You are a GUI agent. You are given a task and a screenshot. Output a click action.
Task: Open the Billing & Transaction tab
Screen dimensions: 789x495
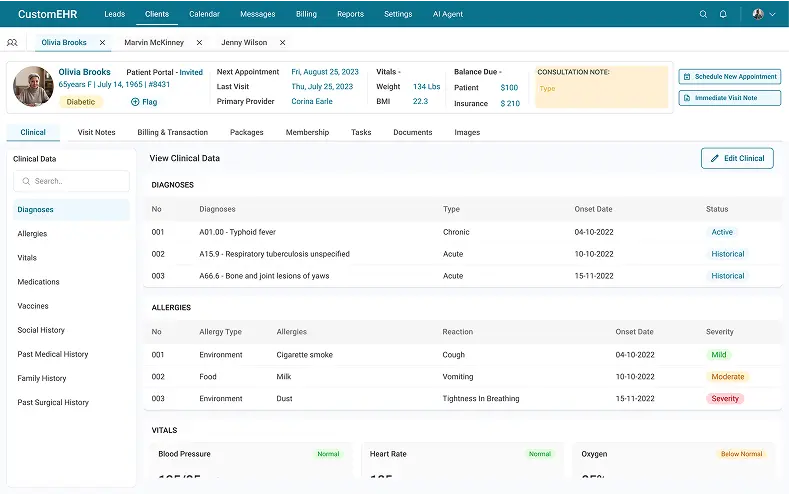(172, 132)
